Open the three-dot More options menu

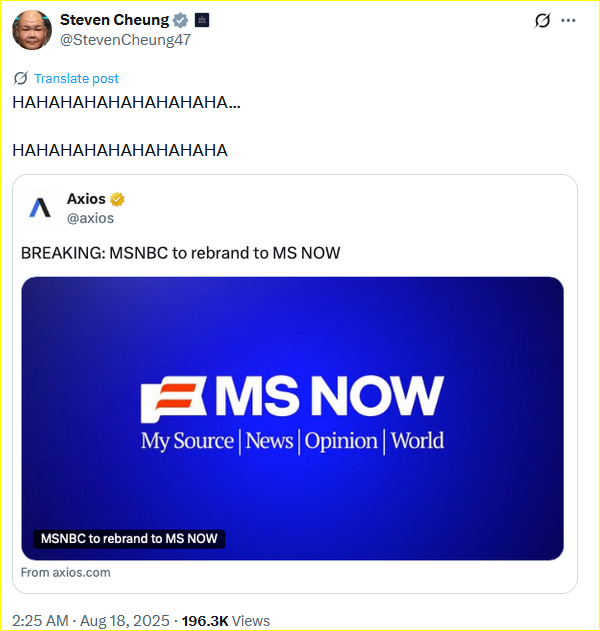[x=568, y=20]
